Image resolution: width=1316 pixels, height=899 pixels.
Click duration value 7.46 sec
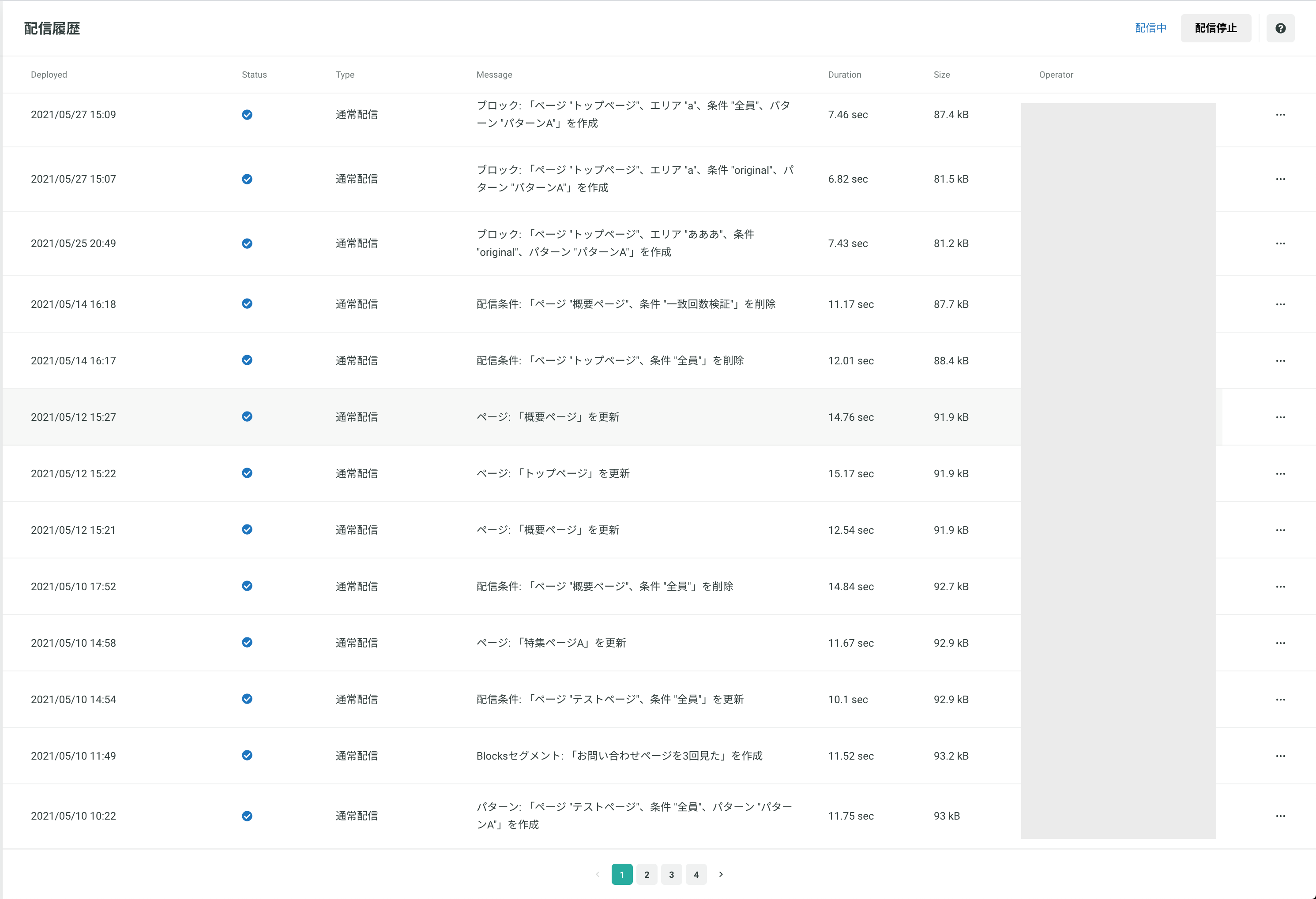click(848, 115)
